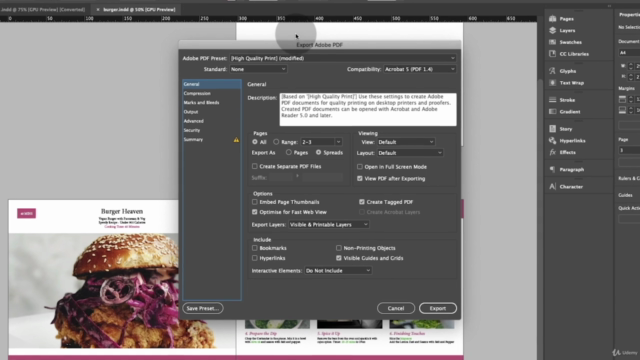Click the pink logo box on page

[x=27, y=213]
